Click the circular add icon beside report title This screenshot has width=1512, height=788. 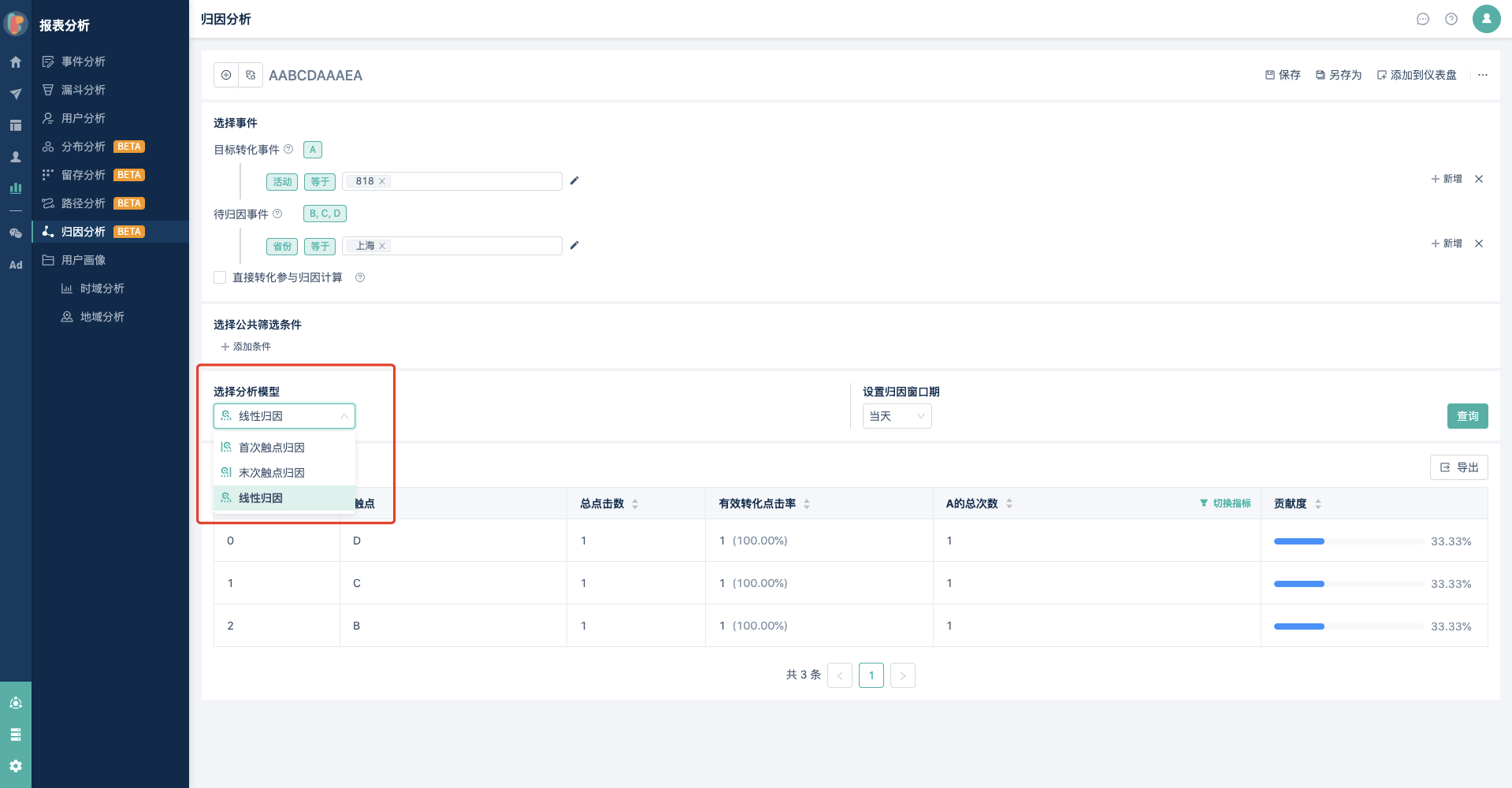tap(226, 75)
